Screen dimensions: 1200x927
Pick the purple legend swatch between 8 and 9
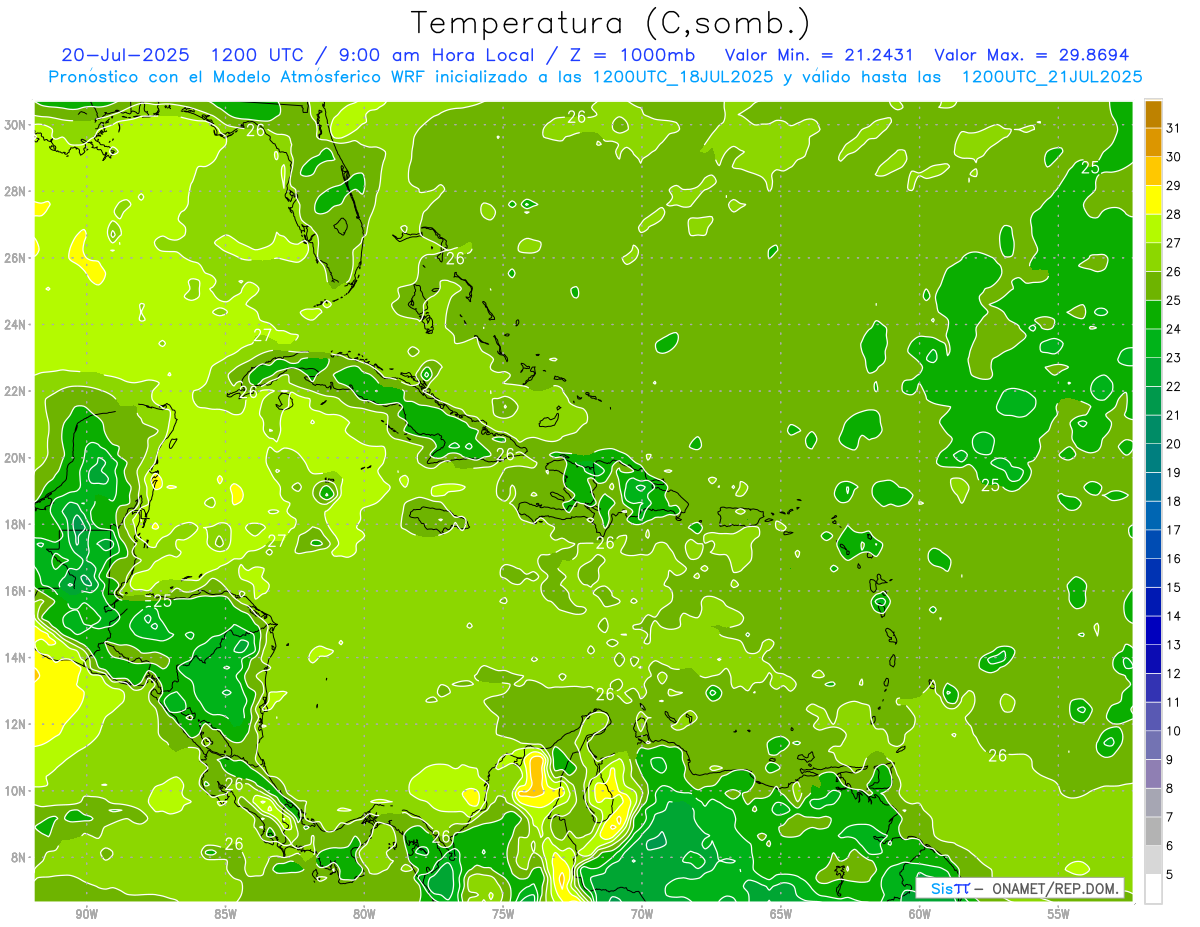click(1153, 774)
